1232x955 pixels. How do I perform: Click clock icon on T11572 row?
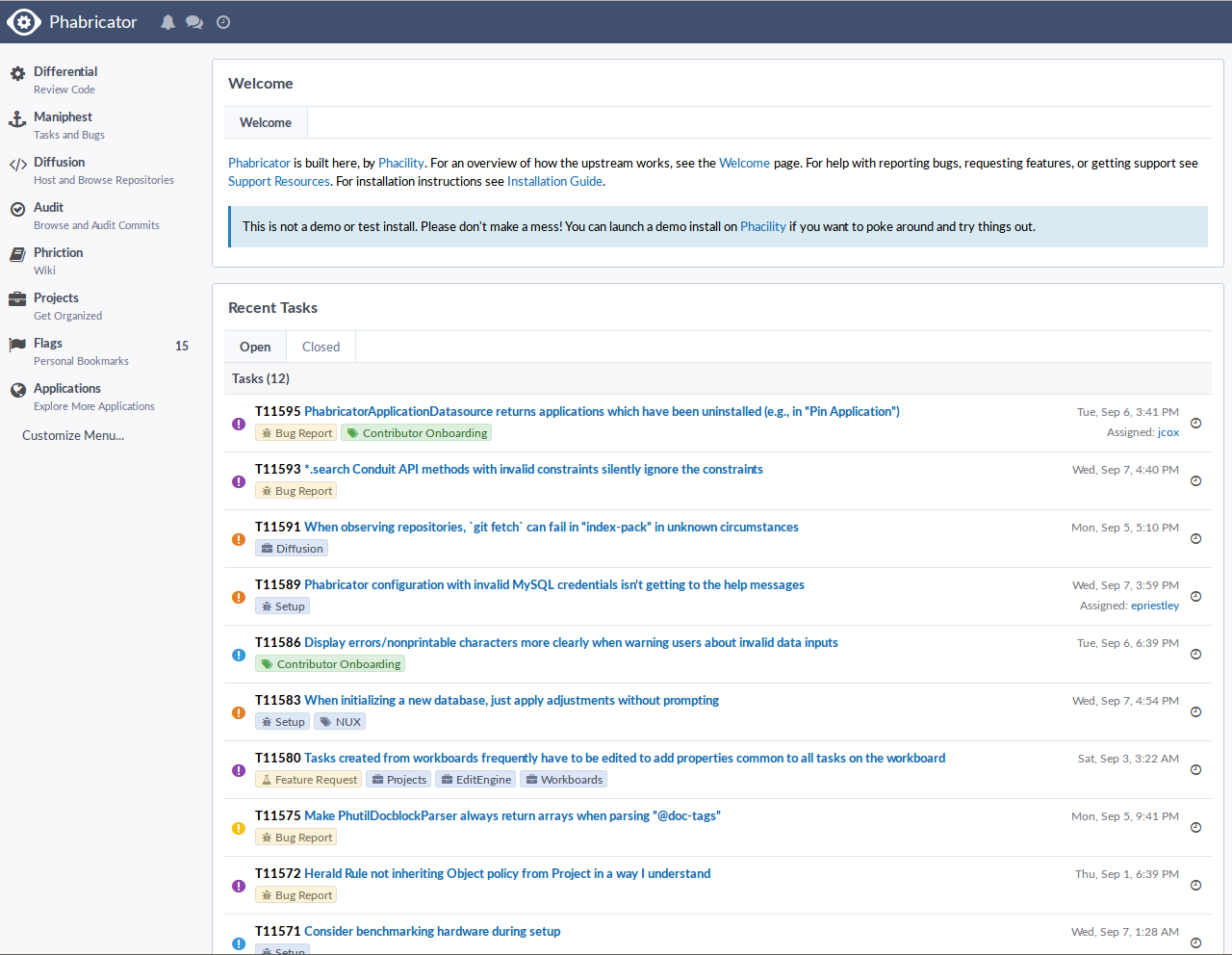(1195, 885)
